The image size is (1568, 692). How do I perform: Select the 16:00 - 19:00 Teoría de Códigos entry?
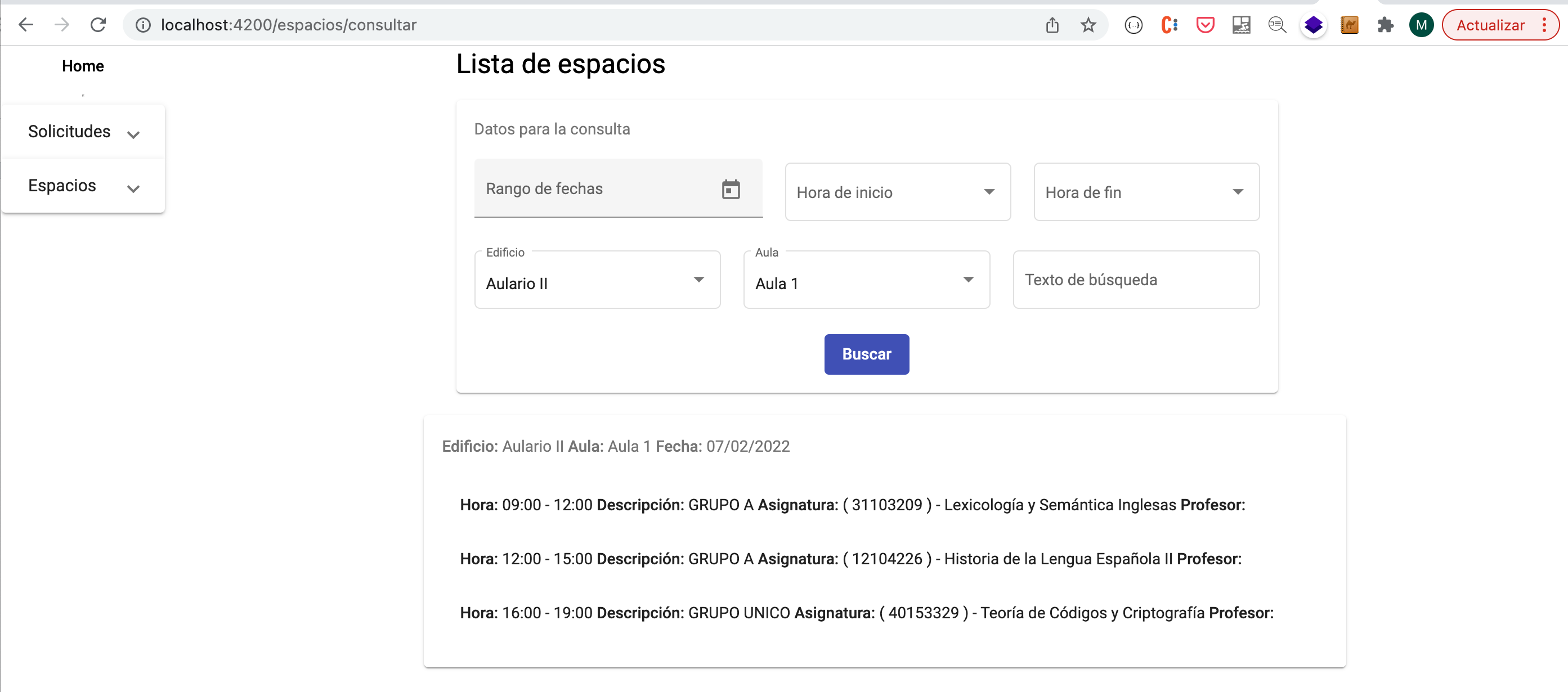[866, 613]
